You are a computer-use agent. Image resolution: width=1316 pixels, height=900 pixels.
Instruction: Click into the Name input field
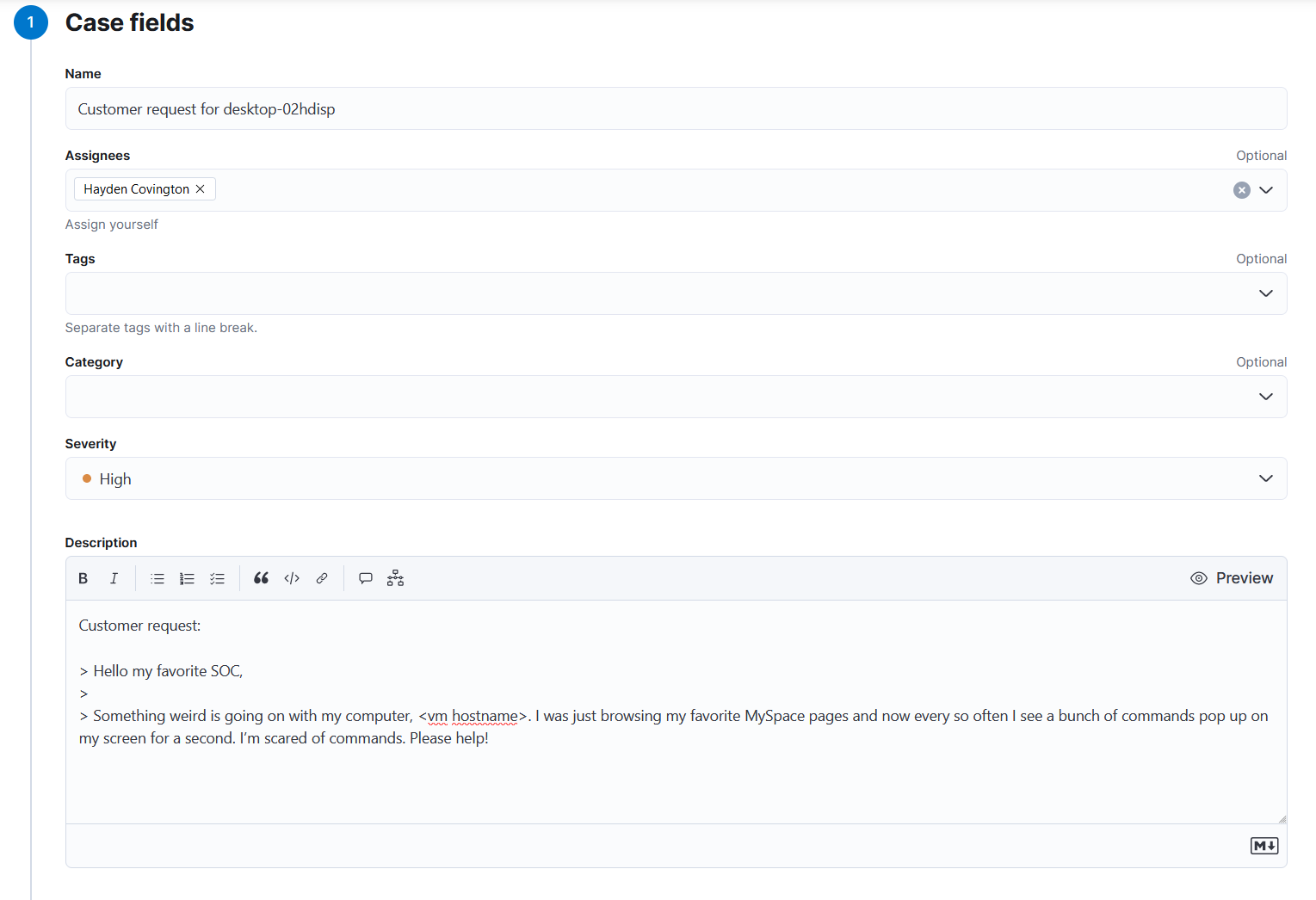(x=677, y=108)
